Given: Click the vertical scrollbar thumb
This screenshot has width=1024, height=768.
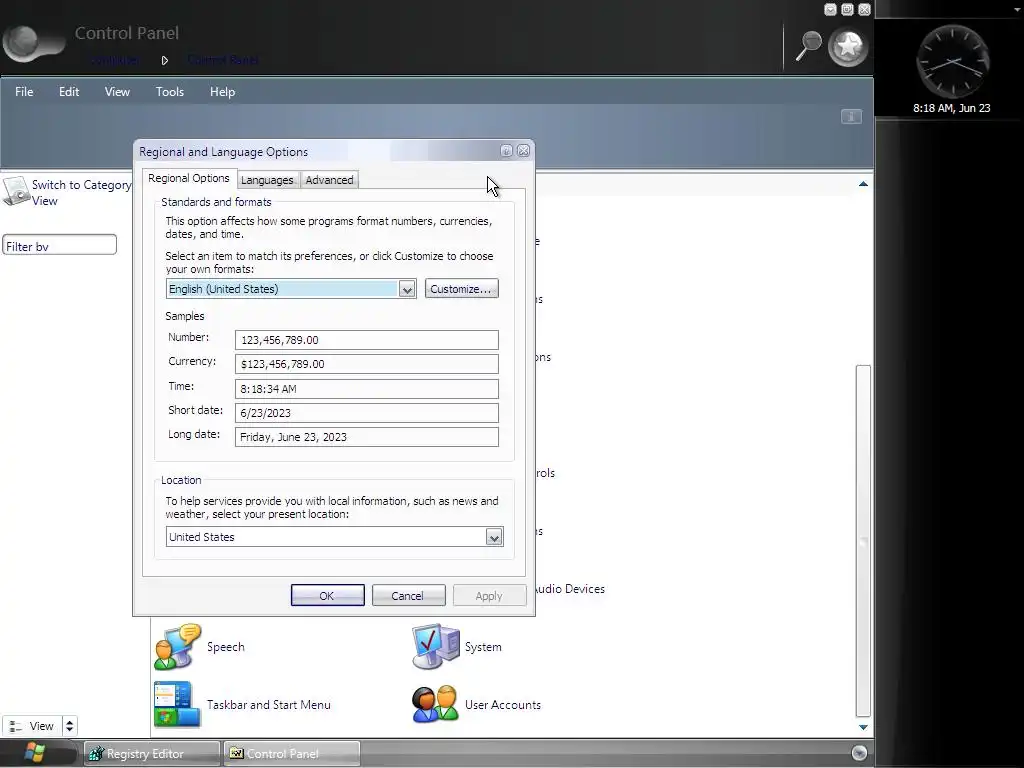Looking at the screenshot, I should tap(863, 541).
